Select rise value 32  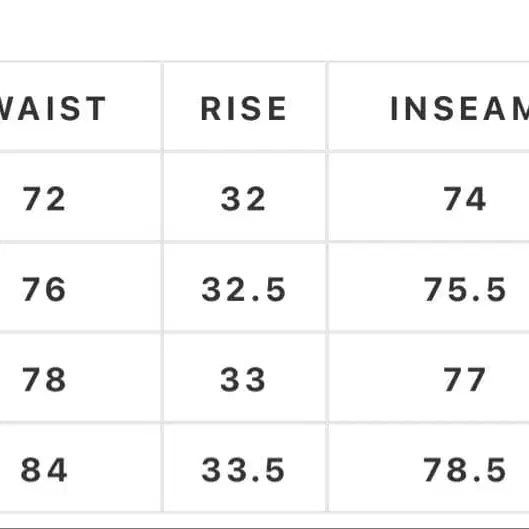243,199
